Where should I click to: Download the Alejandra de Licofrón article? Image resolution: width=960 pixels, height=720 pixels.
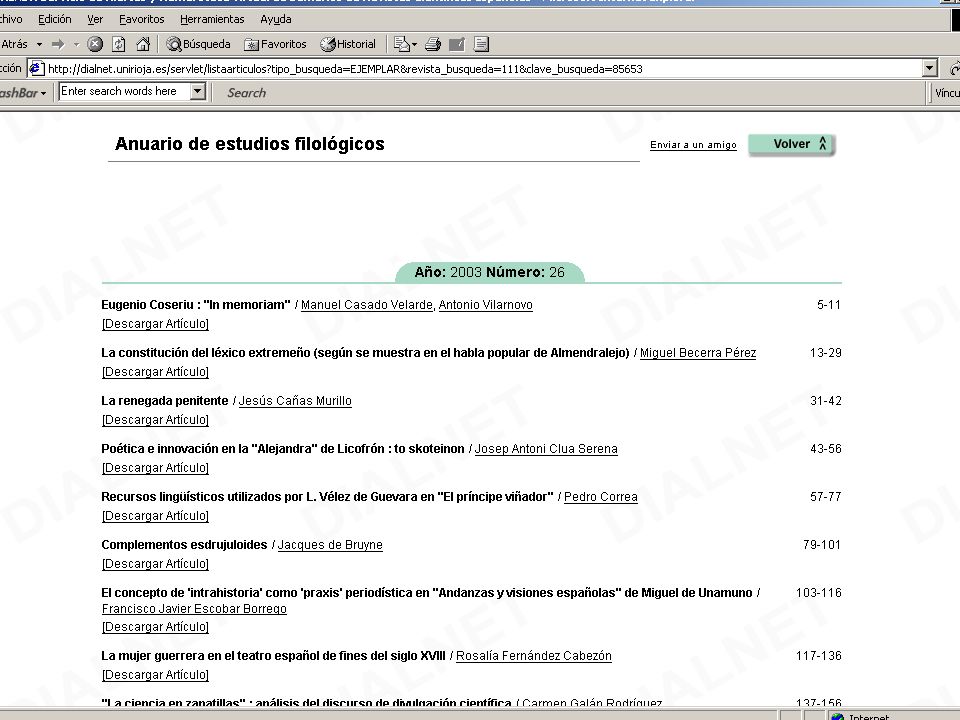click(156, 468)
